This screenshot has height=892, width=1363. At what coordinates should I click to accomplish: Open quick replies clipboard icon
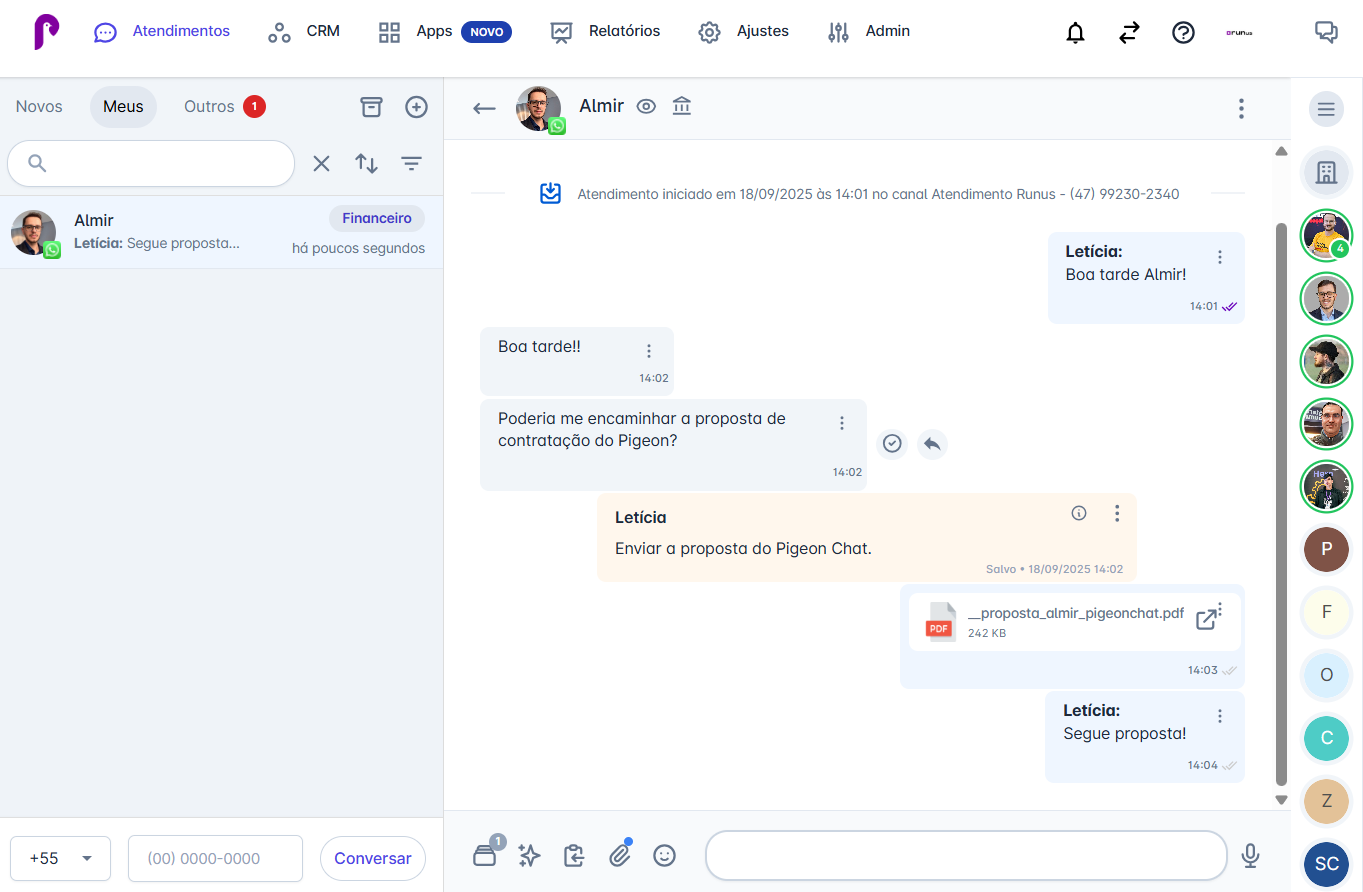pyautogui.click(x=573, y=856)
